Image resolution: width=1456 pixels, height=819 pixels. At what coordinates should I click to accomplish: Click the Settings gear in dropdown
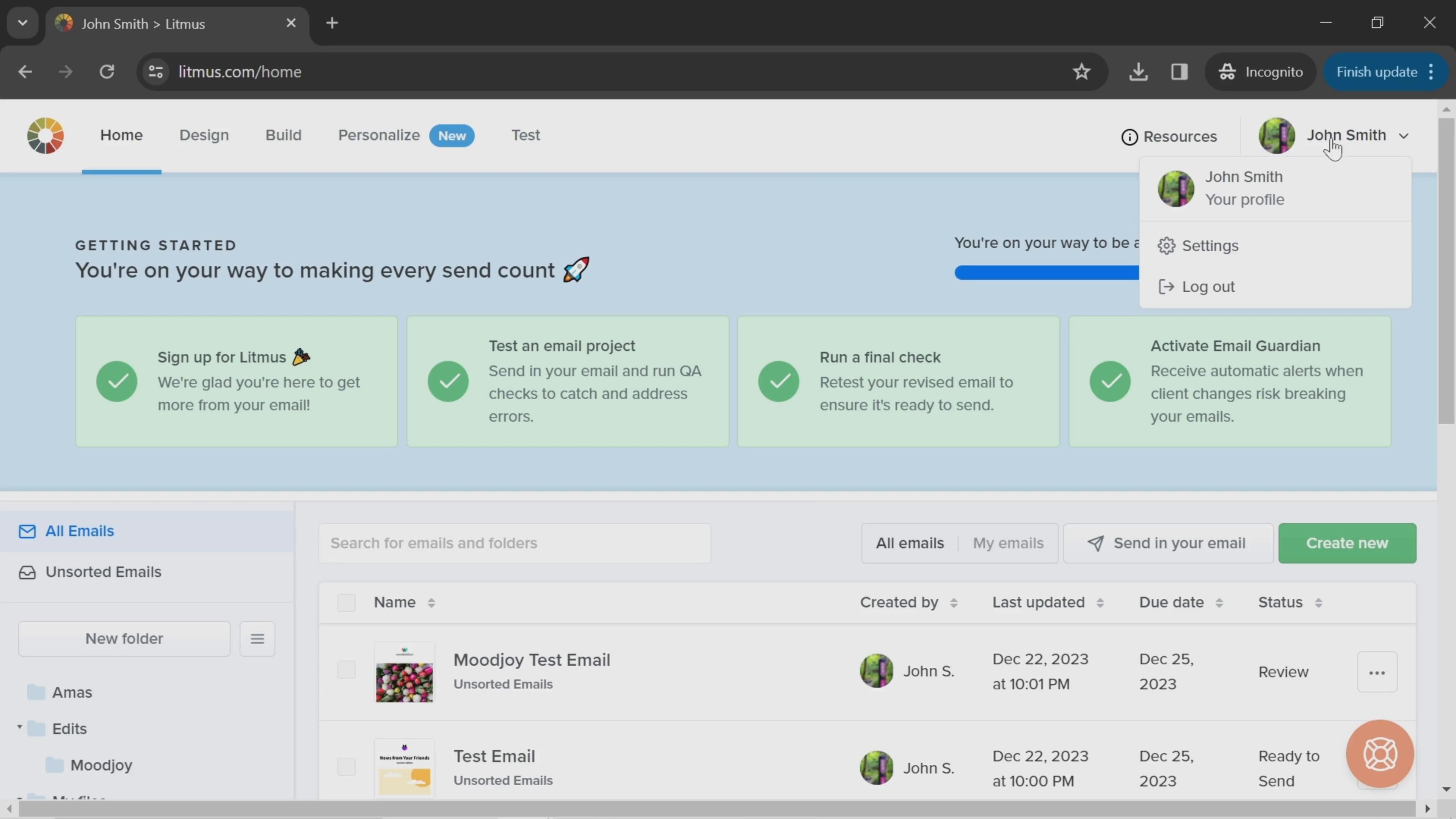click(x=1166, y=246)
